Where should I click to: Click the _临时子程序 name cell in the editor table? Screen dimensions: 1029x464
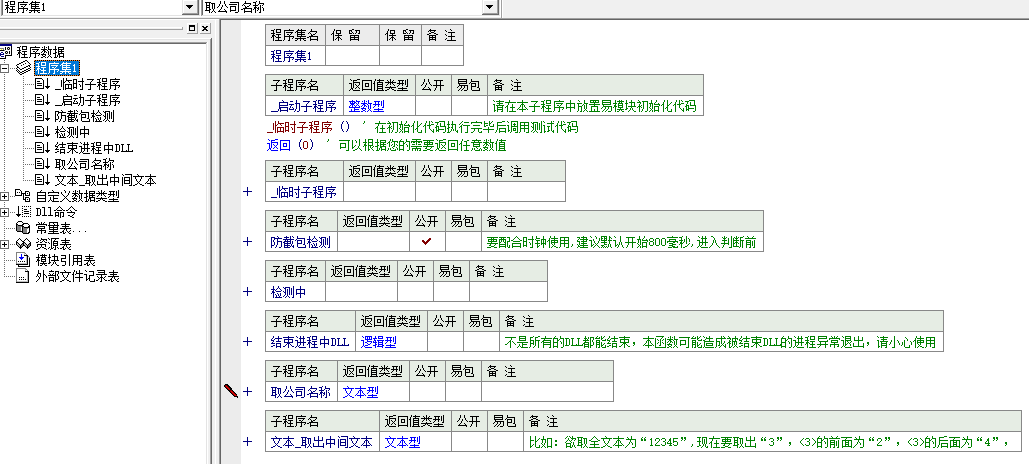coord(304,192)
